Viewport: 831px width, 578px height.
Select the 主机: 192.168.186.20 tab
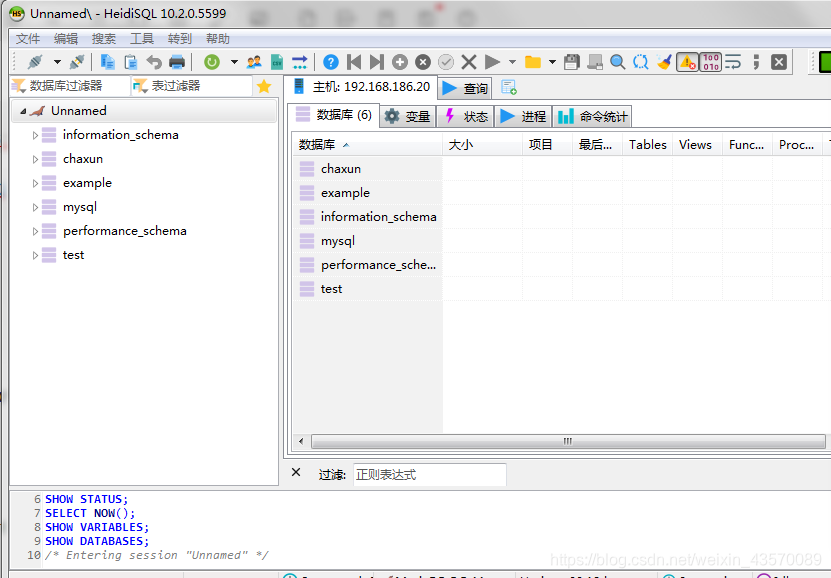(x=362, y=87)
